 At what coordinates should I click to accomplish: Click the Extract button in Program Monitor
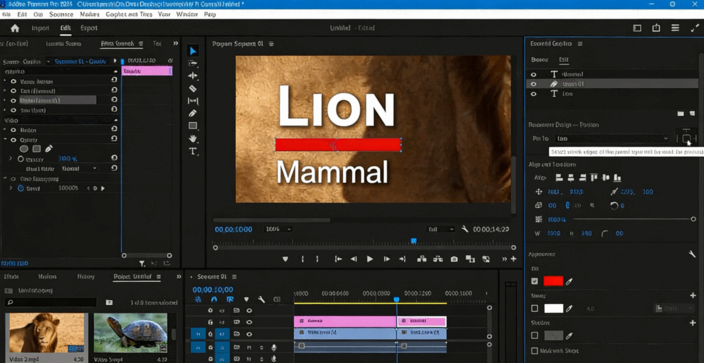coord(437,259)
